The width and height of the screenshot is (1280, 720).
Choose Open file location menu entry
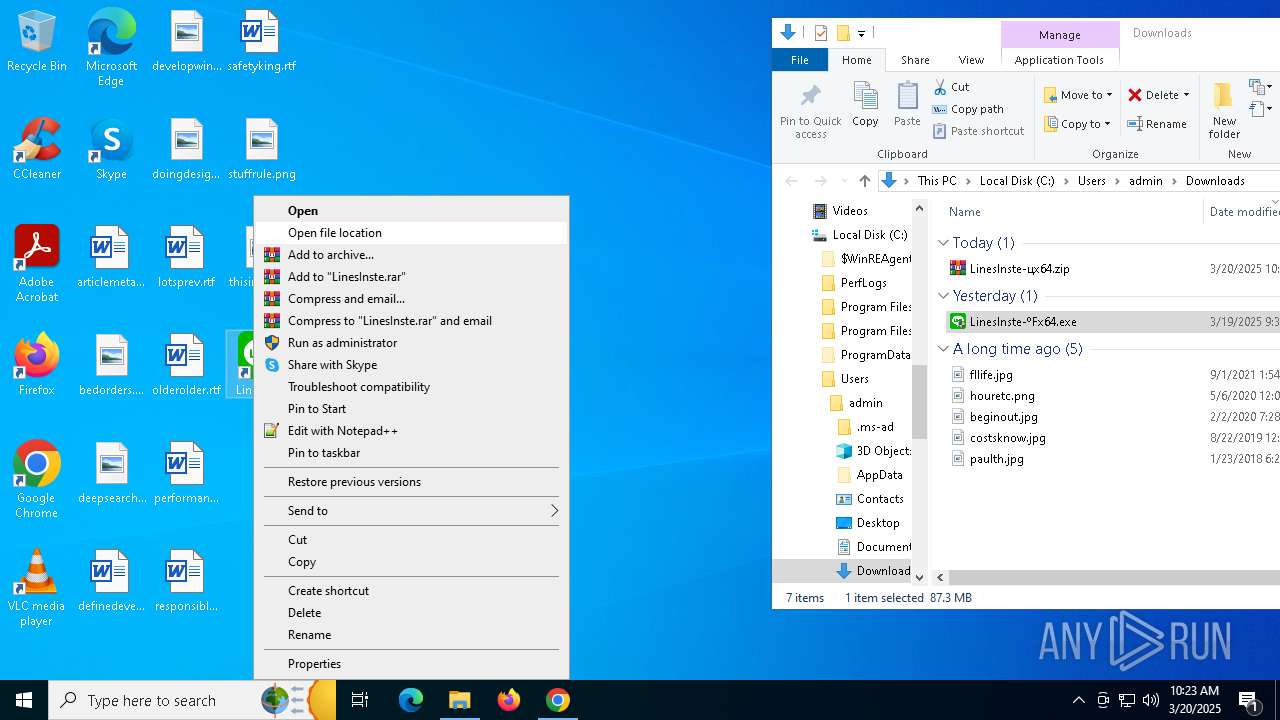click(411, 233)
